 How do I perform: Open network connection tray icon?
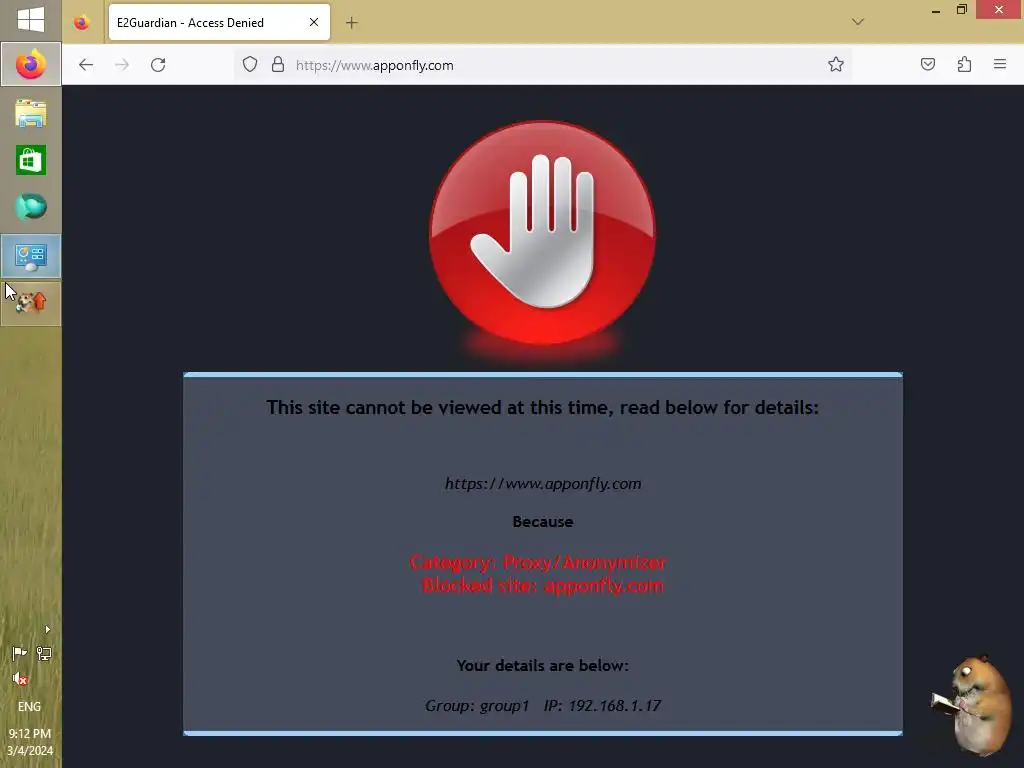click(x=44, y=653)
